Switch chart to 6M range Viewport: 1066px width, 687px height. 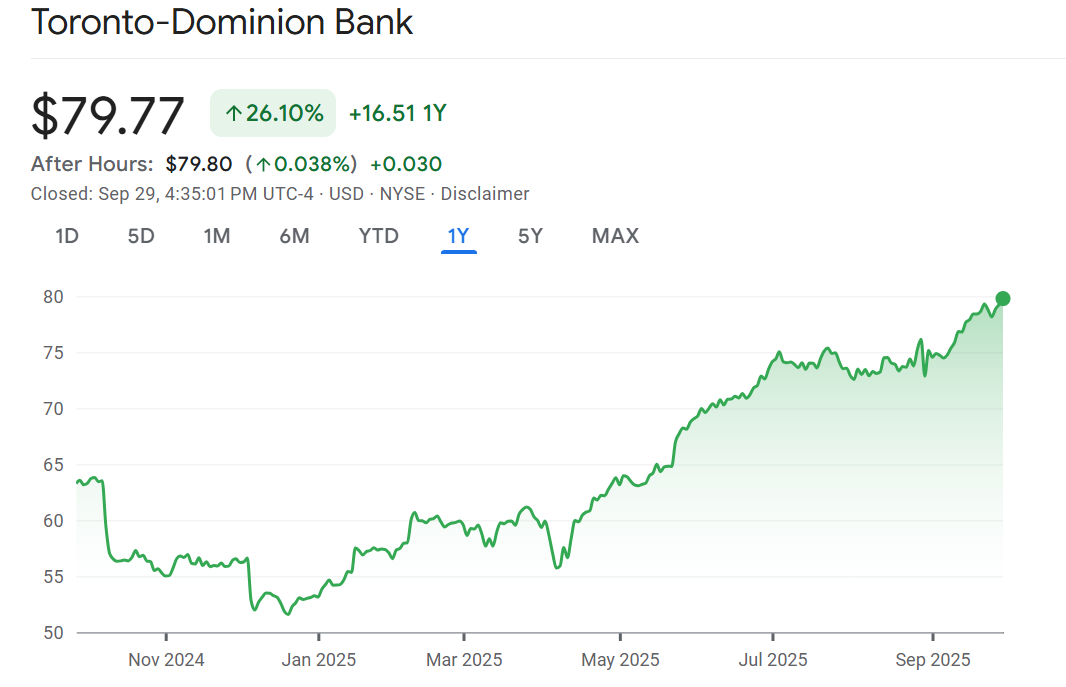pyautogui.click(x=294, y=236)
